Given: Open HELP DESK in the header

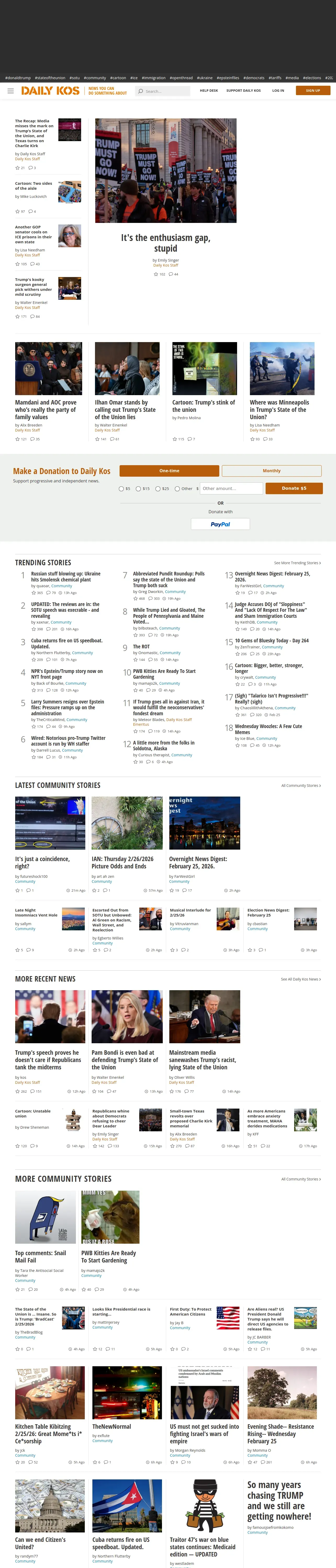Looking at the screenshot, I should [209, 91].
